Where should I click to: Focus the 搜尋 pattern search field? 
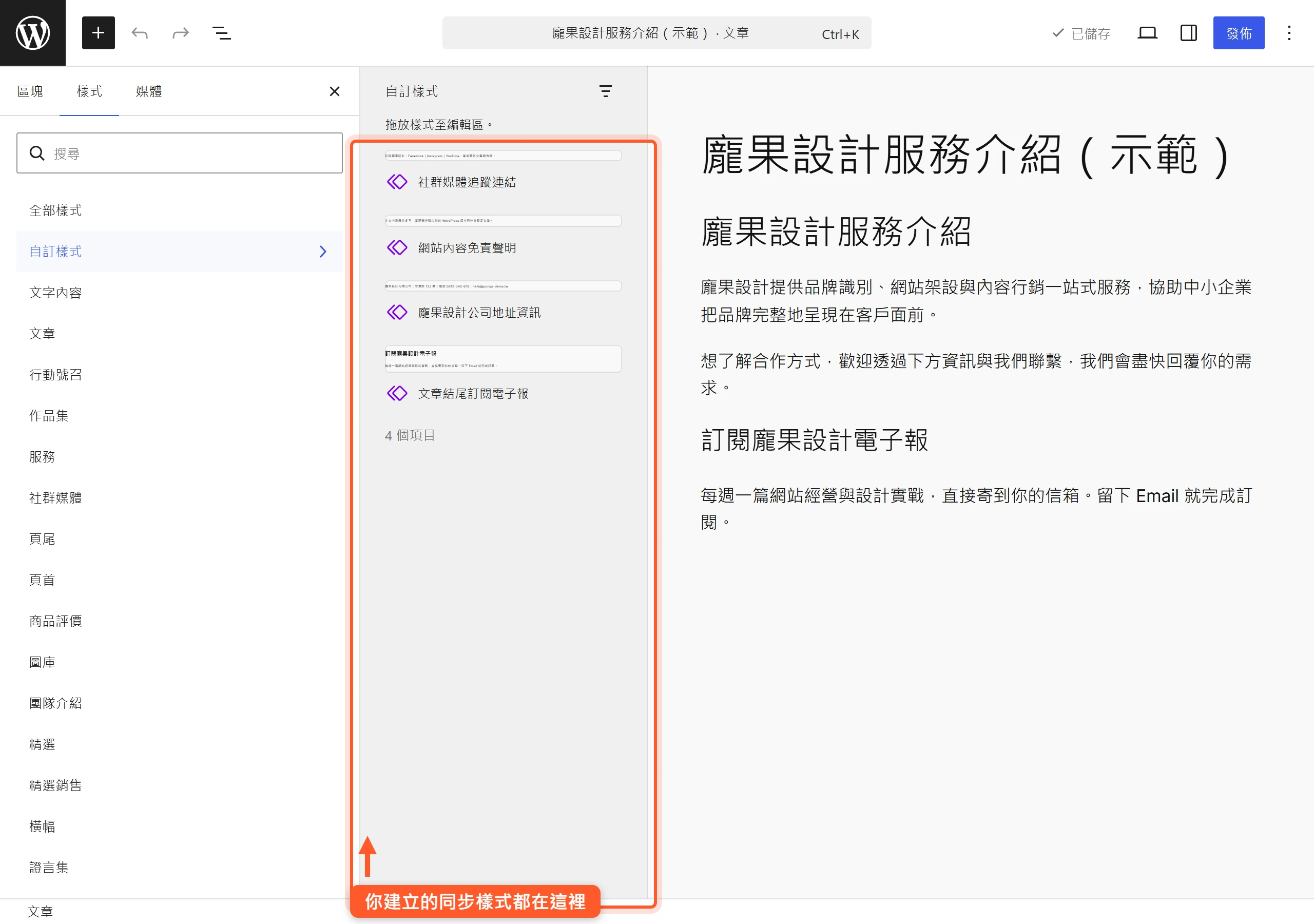180,153
